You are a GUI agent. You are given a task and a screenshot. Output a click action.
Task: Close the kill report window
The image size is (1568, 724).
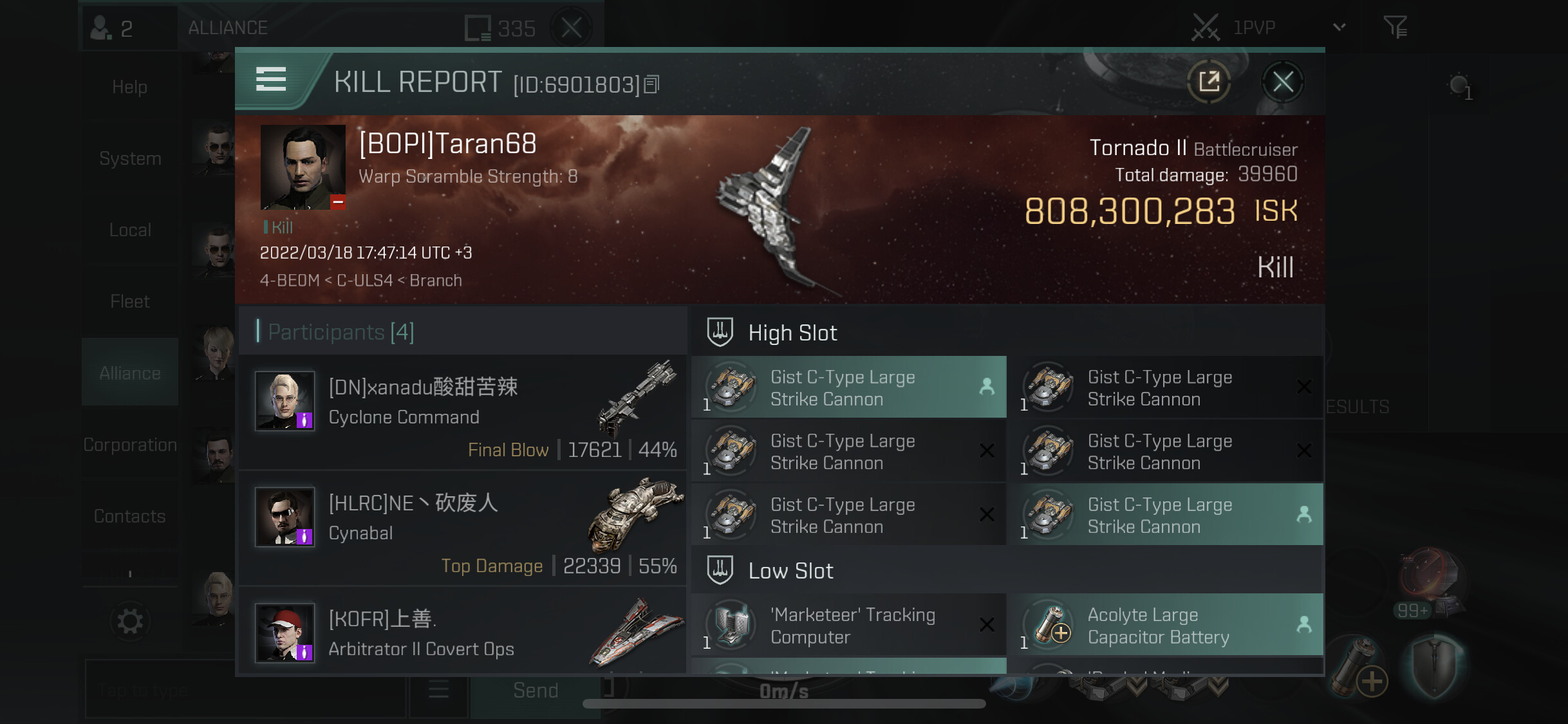click(1282, 82)
